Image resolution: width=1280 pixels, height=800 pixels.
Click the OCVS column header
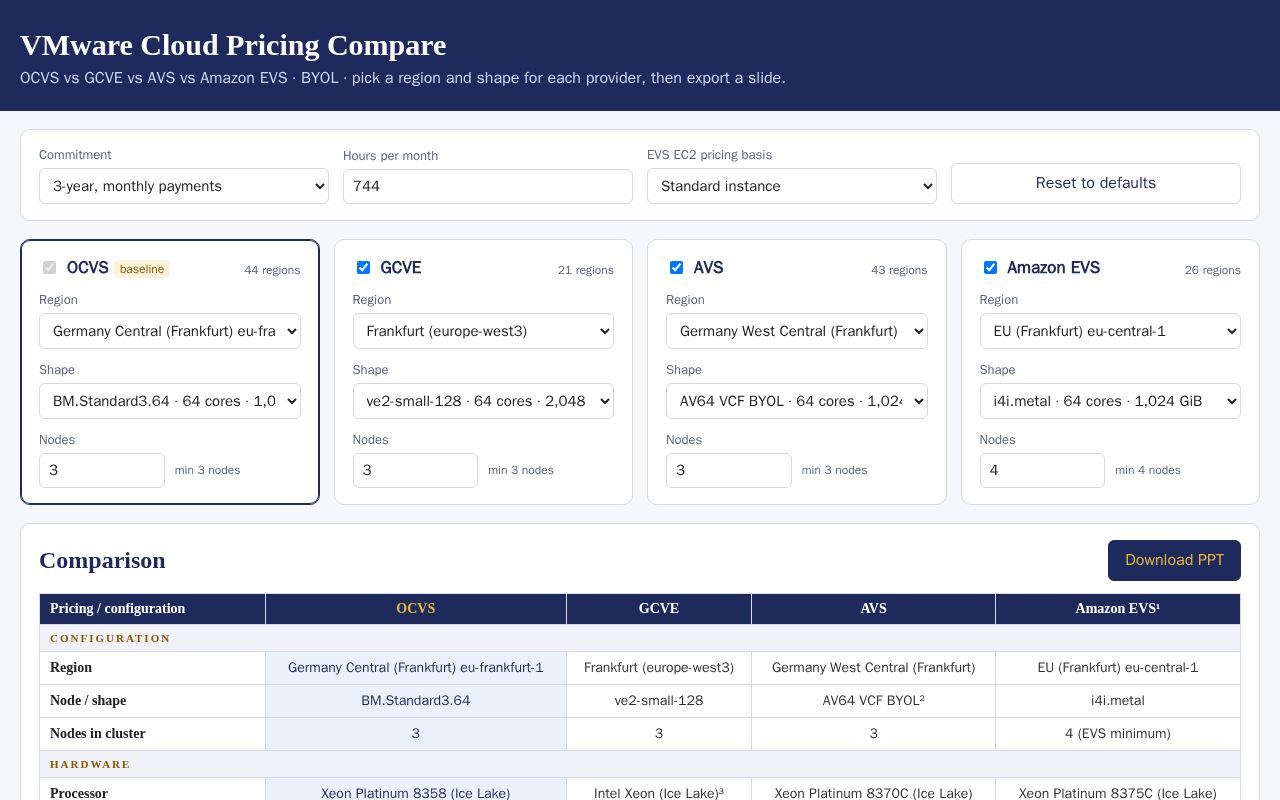[416, 608]
